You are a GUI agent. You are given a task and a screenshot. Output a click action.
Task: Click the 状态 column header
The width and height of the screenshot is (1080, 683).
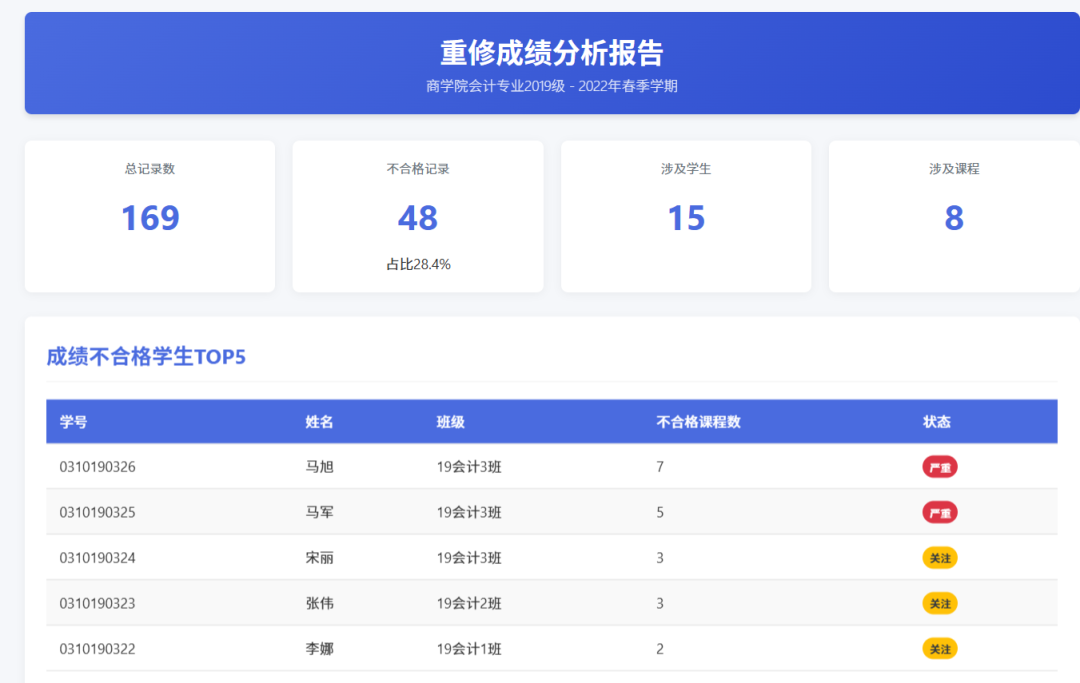(x=938, y=422)
